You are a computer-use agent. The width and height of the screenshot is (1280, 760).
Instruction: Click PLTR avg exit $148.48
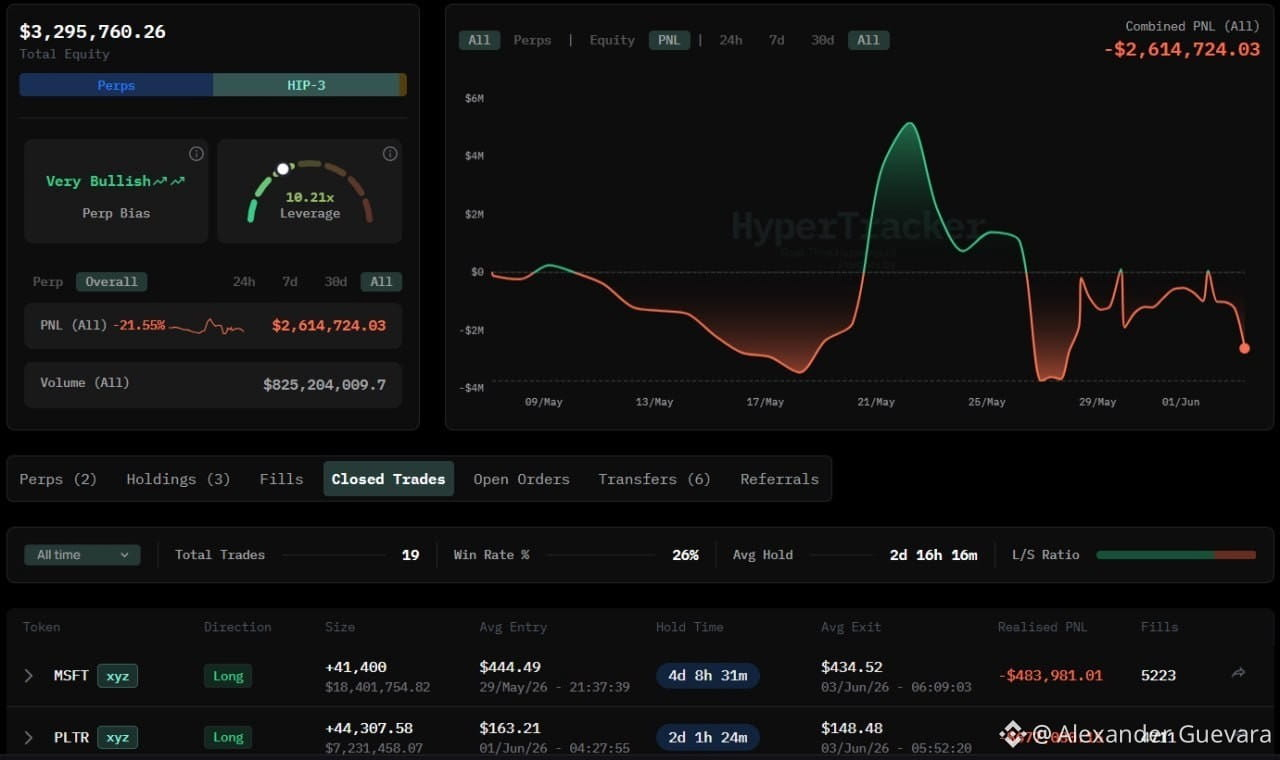[x=852, y=728]
